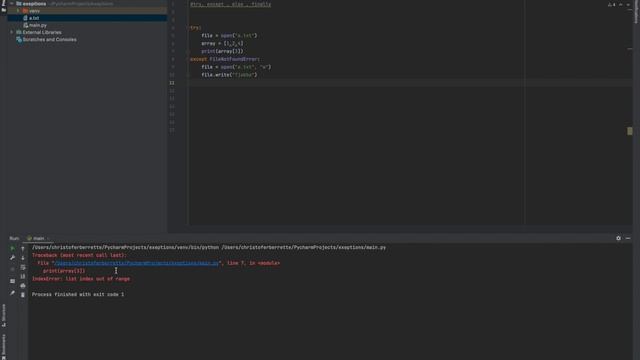Open the Structure side tool window
Image resolution: width=640 pixels, height=360 pixels.
(4, 315)
